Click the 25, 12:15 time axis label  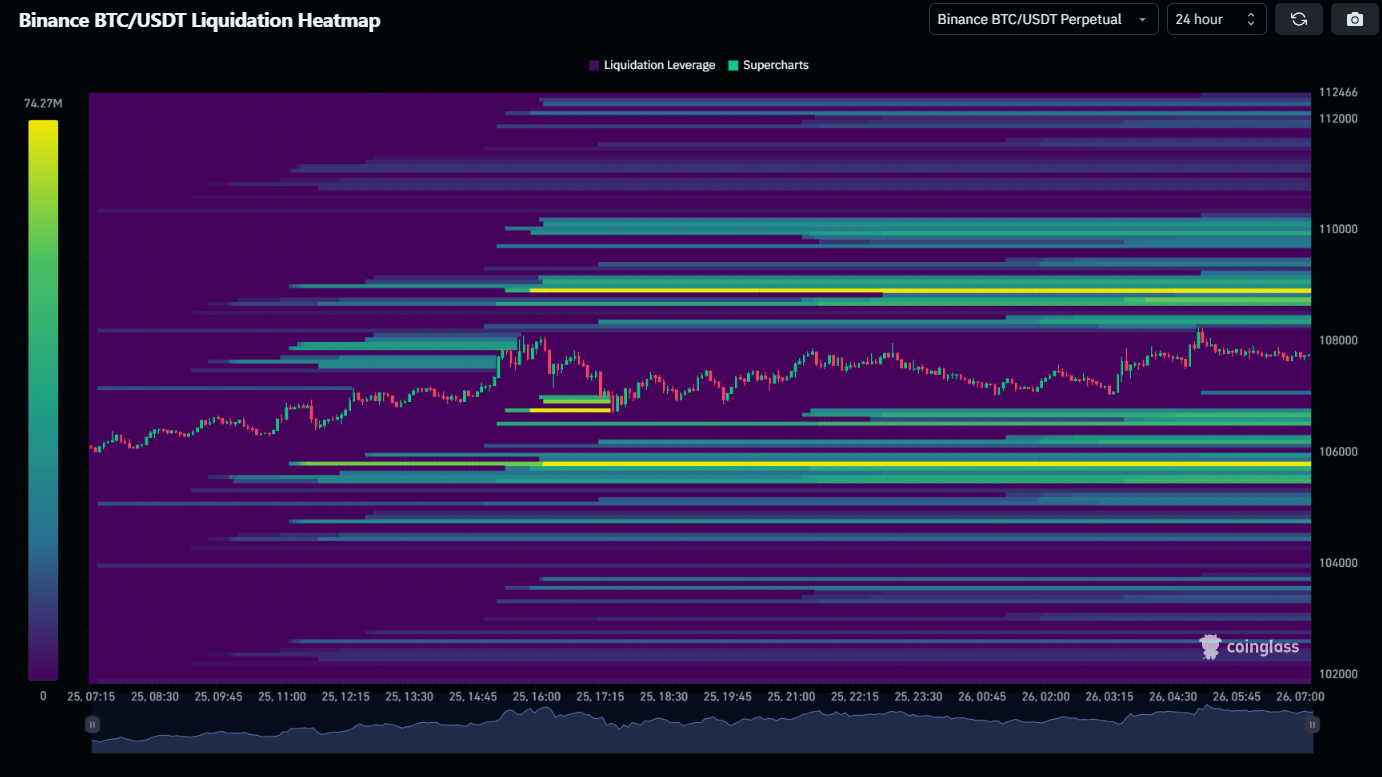coord(346,696)
